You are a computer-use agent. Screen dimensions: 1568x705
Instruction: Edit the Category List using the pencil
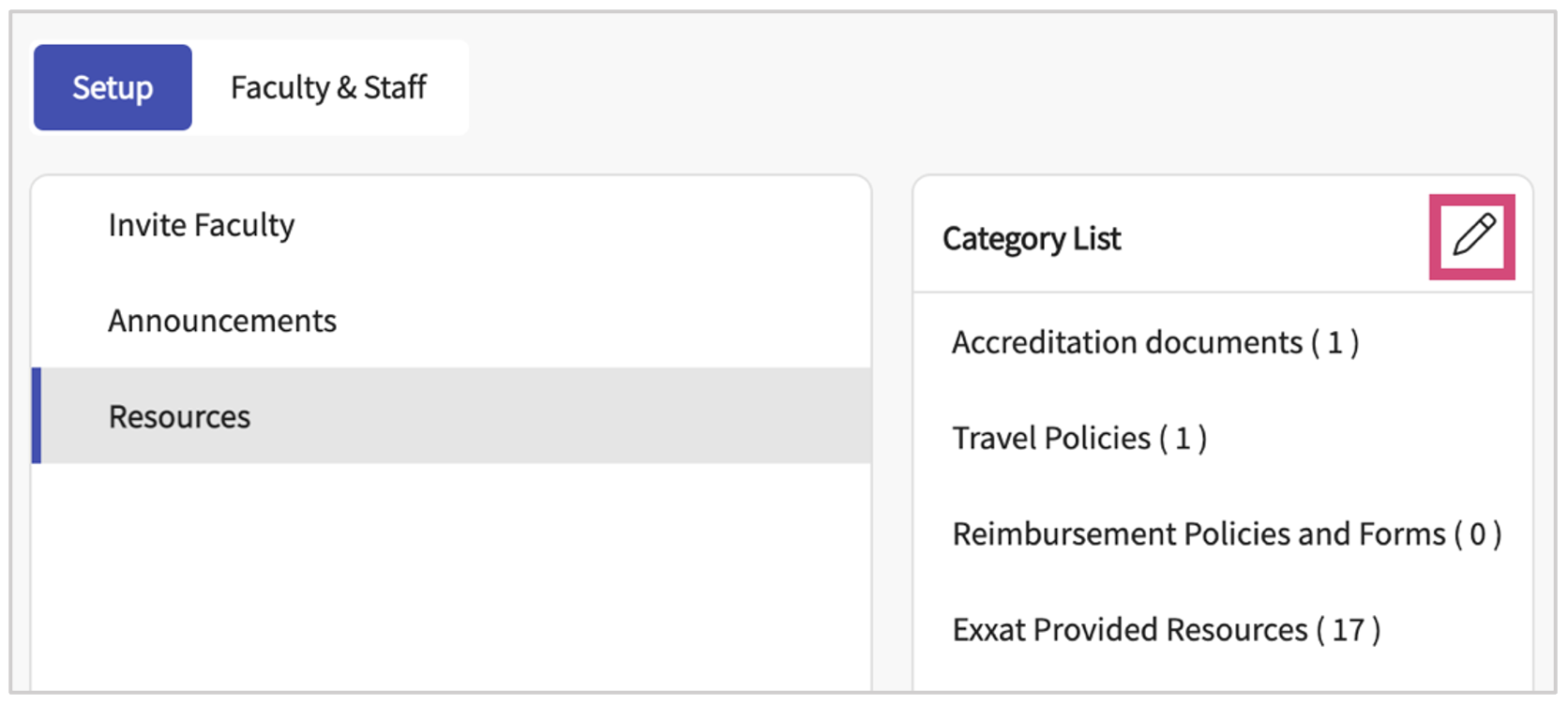[x=1472, y=235]
